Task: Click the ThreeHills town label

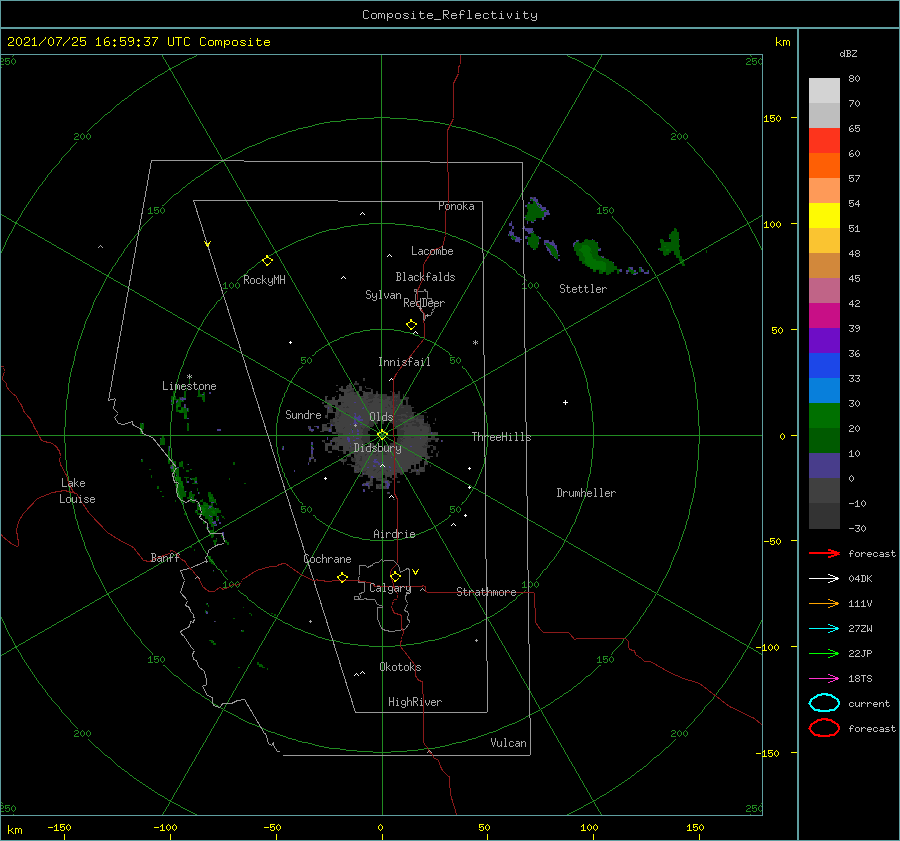Action: coord(502,437)
